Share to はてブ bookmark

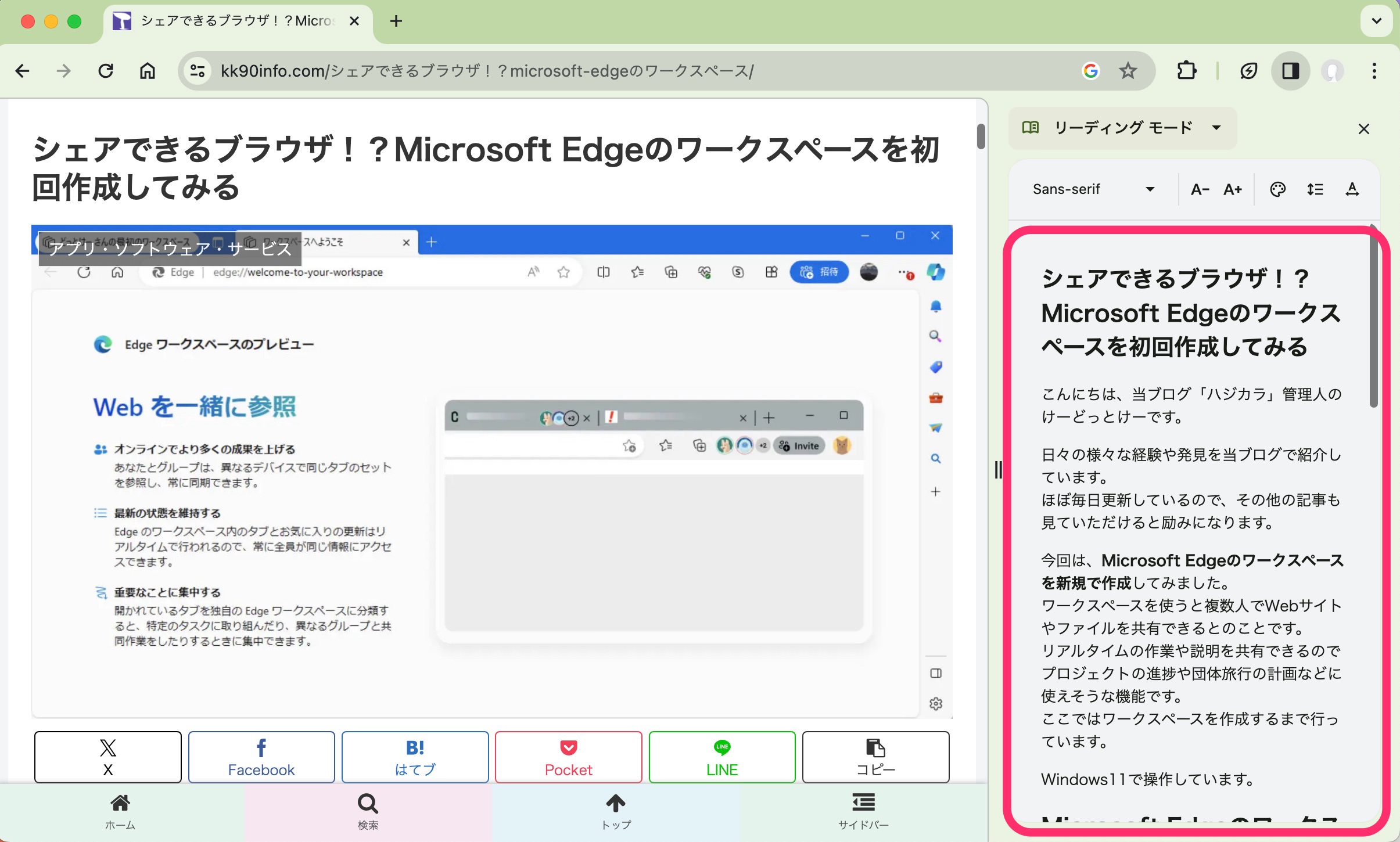[x=415, y=757]
